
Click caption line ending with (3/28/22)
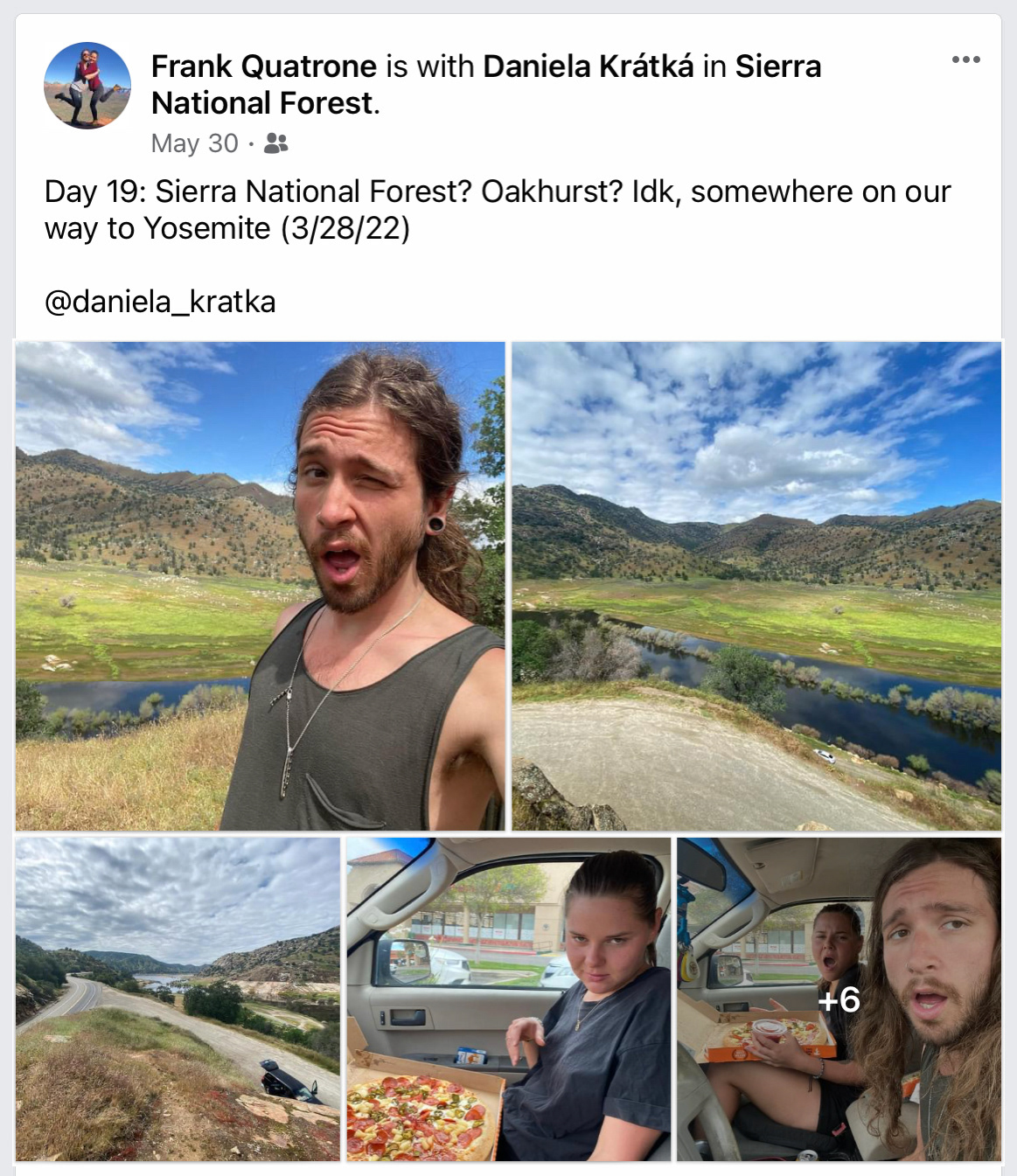227,228
